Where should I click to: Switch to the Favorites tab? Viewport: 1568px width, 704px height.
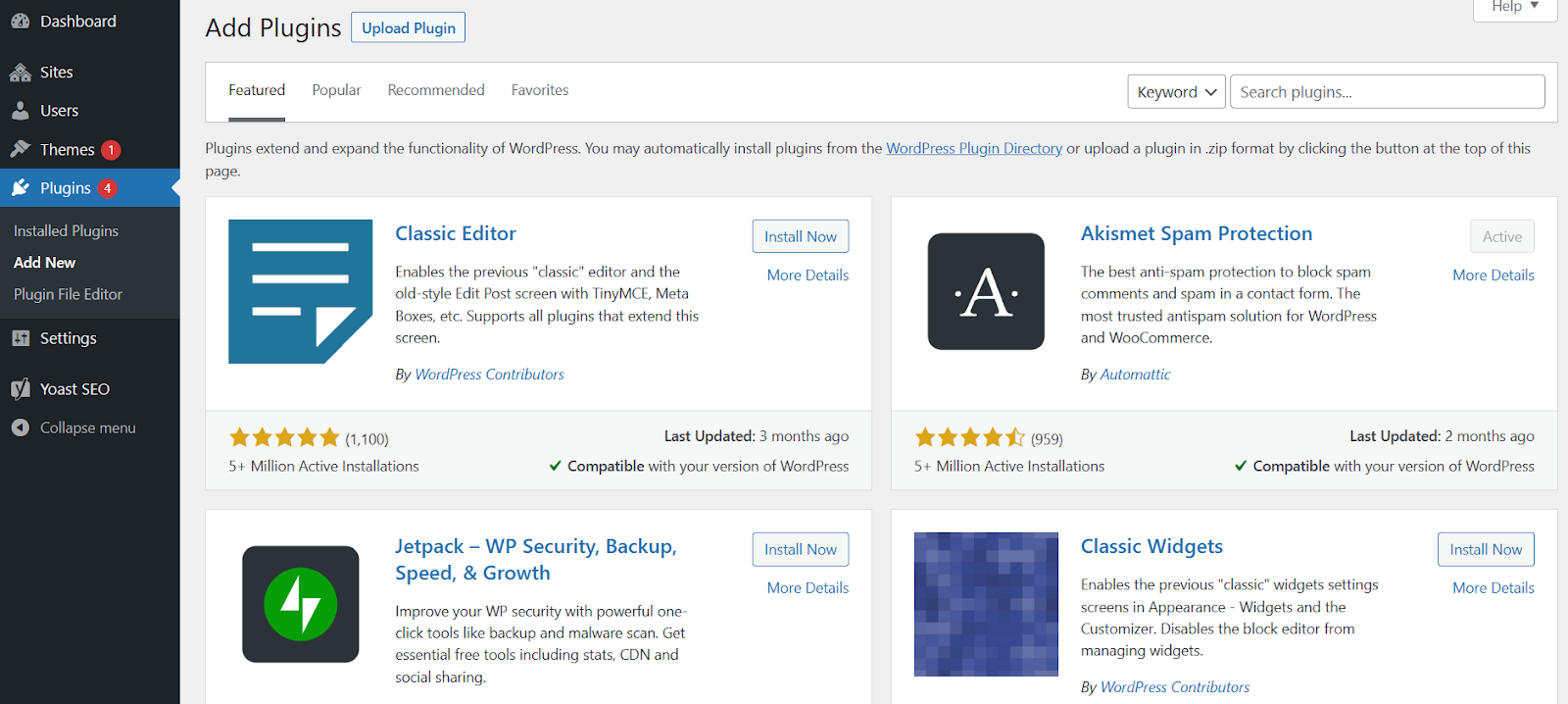(x=540, y=90)
